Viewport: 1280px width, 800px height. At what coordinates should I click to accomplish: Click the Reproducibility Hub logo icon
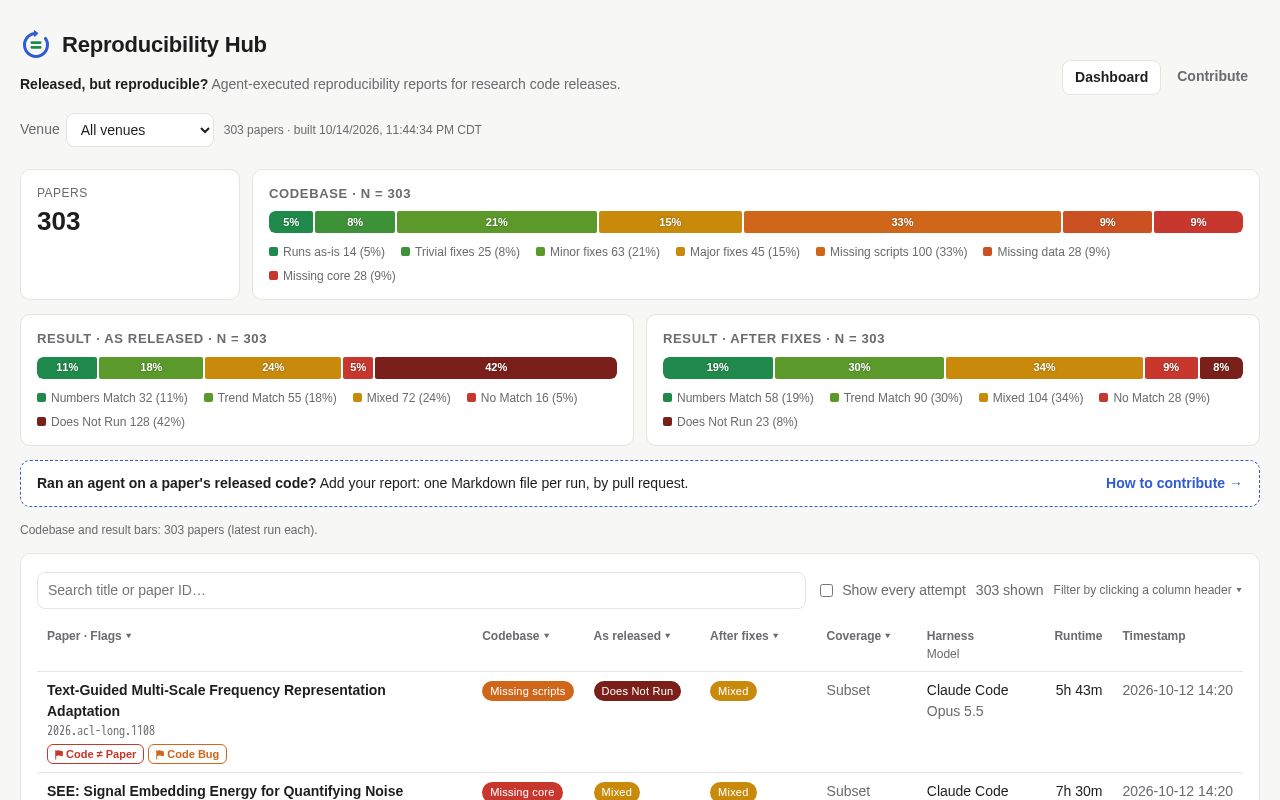pos(36,45)
